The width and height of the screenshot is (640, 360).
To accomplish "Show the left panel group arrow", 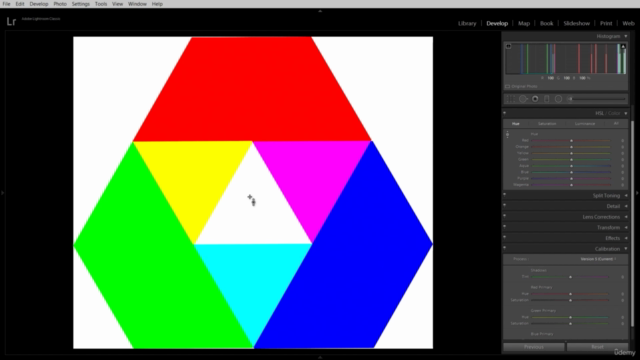I will point(2,193).
